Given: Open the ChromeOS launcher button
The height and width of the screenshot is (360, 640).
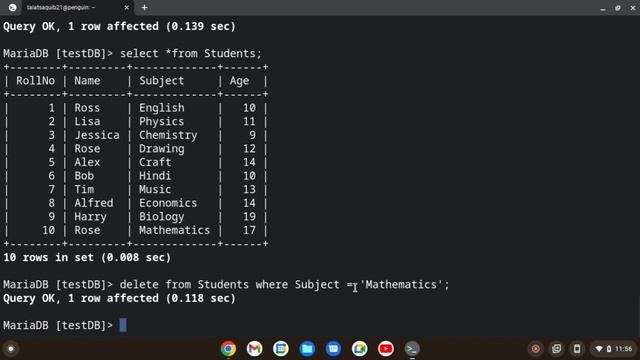Looking at the screenshot, I should click(x=11, y=349).
